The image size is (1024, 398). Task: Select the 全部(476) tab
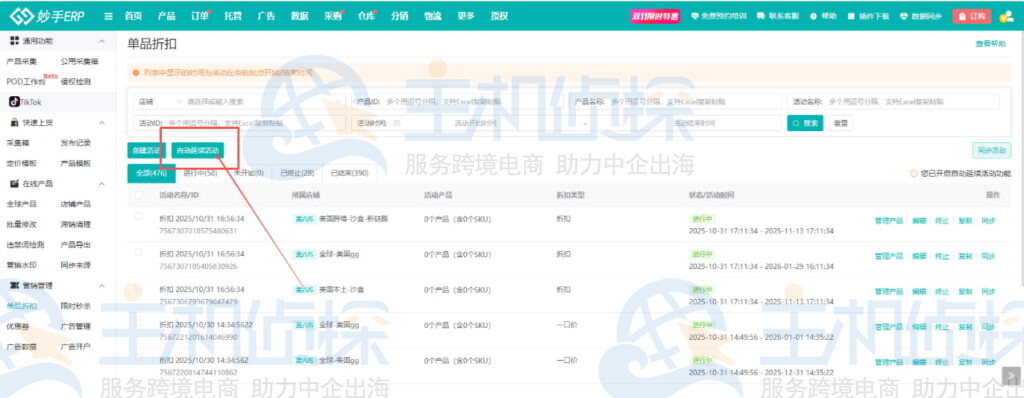coord(151,173)
